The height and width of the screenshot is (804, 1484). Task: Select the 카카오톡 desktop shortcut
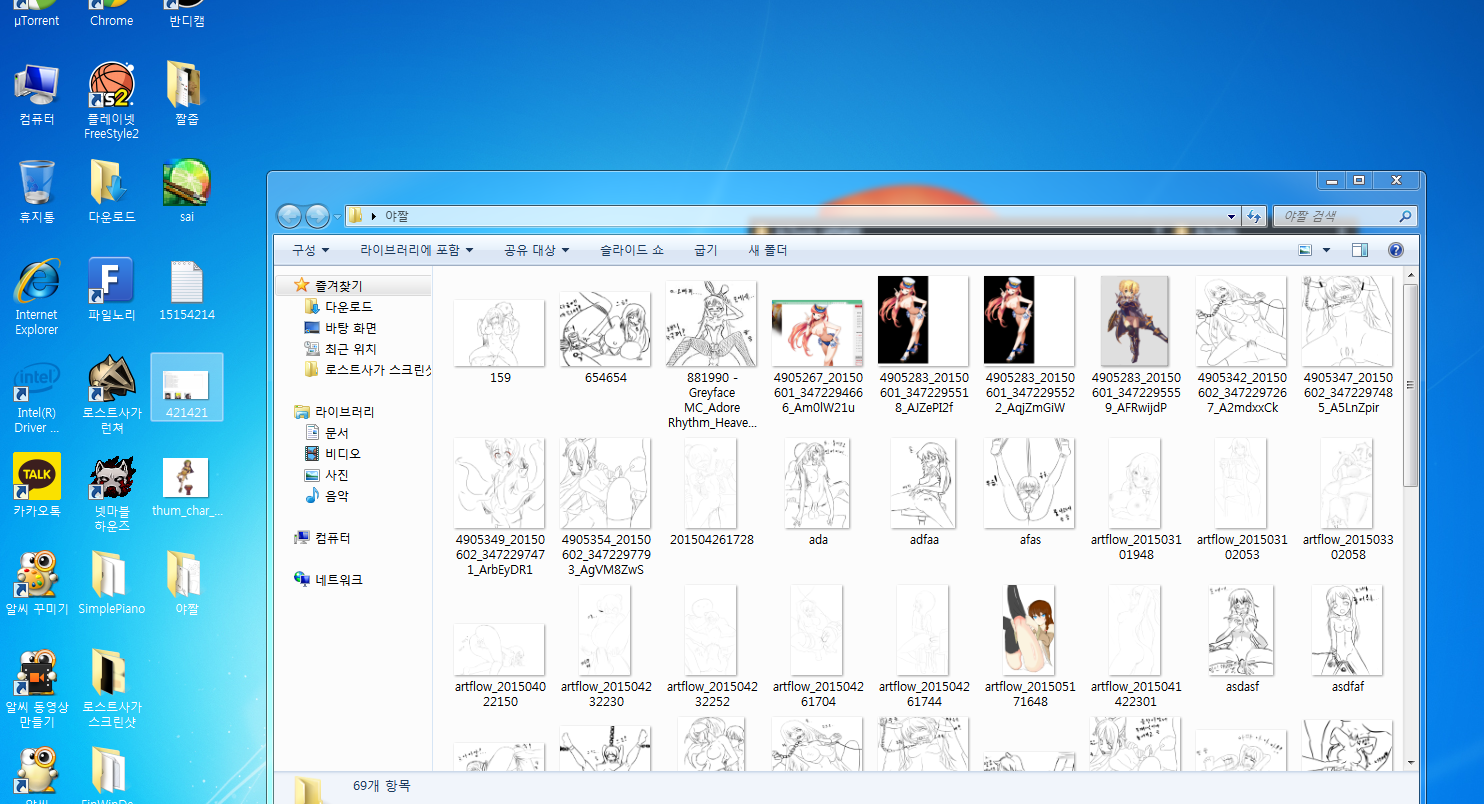[x=37, y=486]
